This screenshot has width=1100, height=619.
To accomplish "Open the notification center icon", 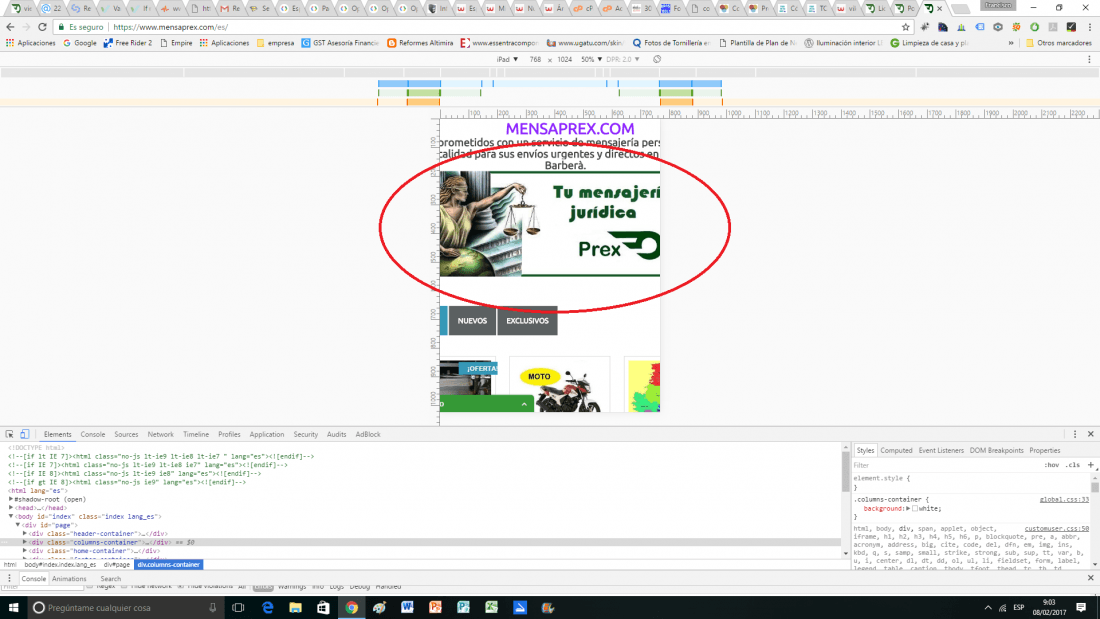I will 1081,608.
